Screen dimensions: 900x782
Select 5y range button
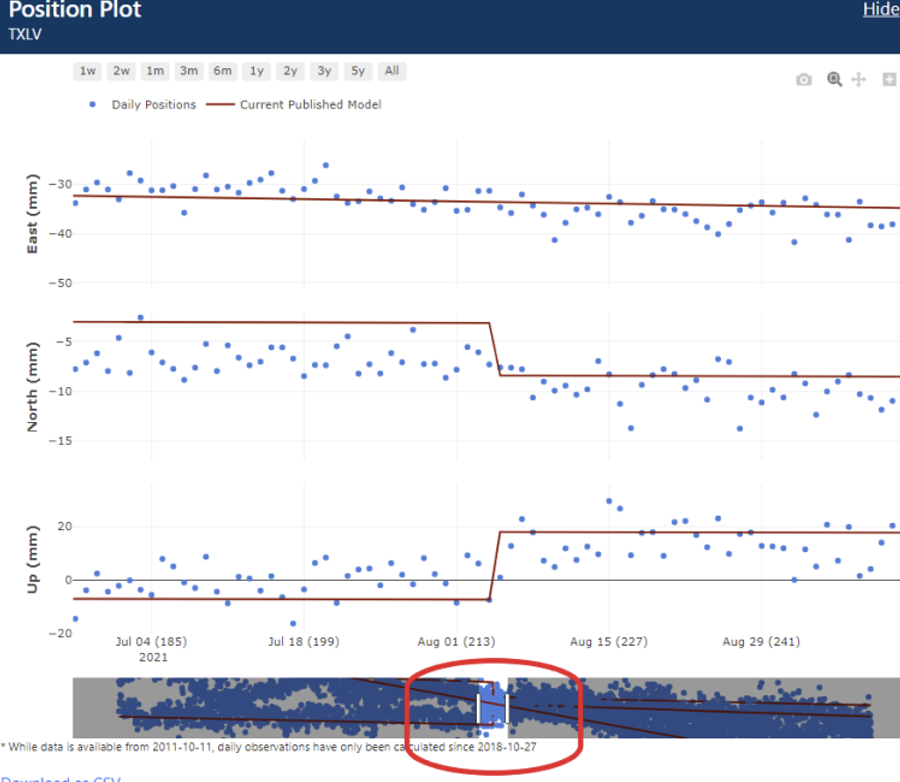pyautogui.click(x=357, y=71)
